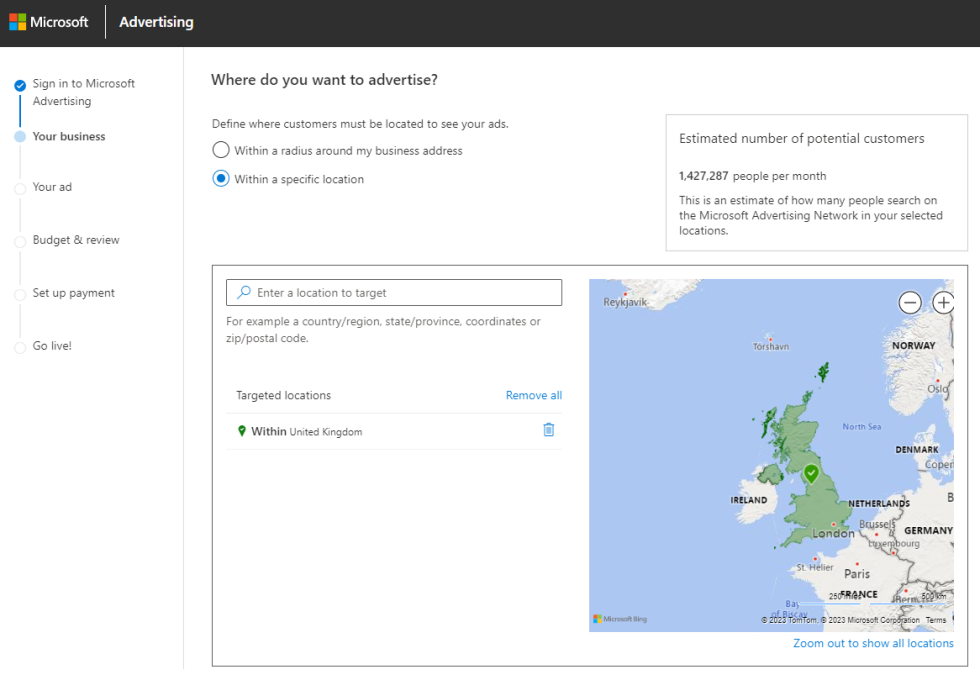Zoom in on the map using the plus icon
This screenshot has height=680, width=980.
[943, 302]
